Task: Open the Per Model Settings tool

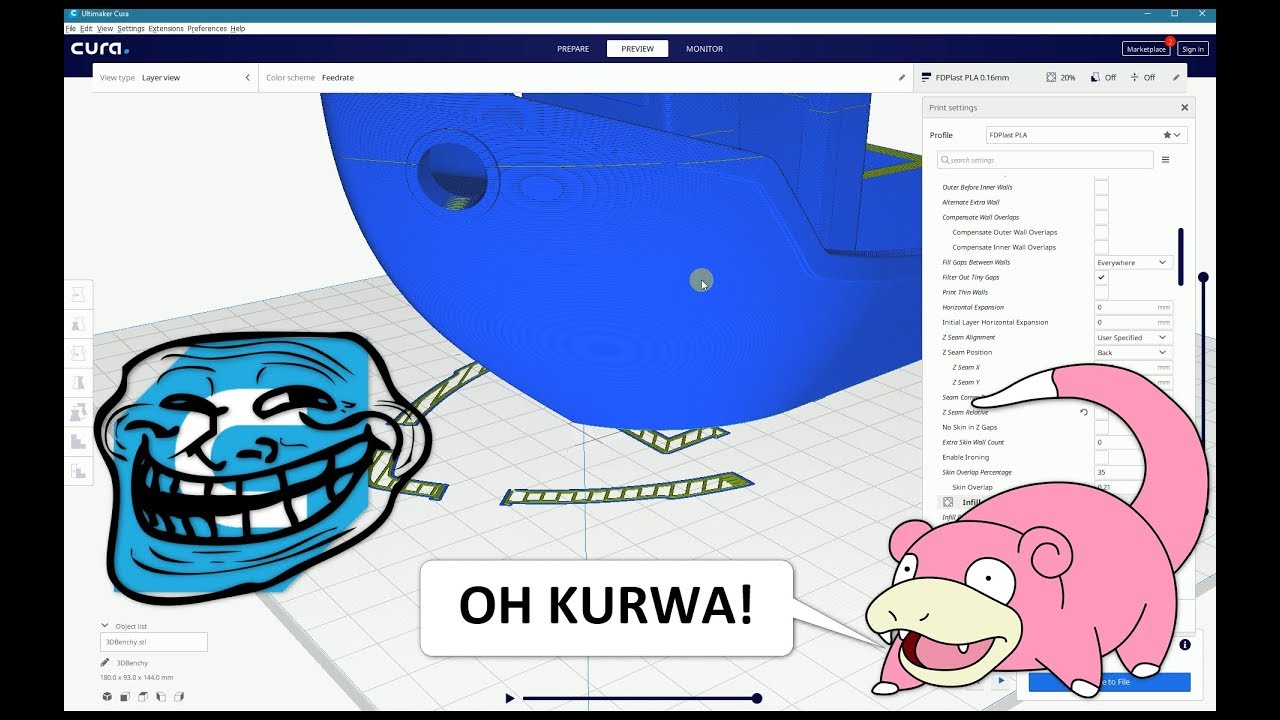Action: 79,412
